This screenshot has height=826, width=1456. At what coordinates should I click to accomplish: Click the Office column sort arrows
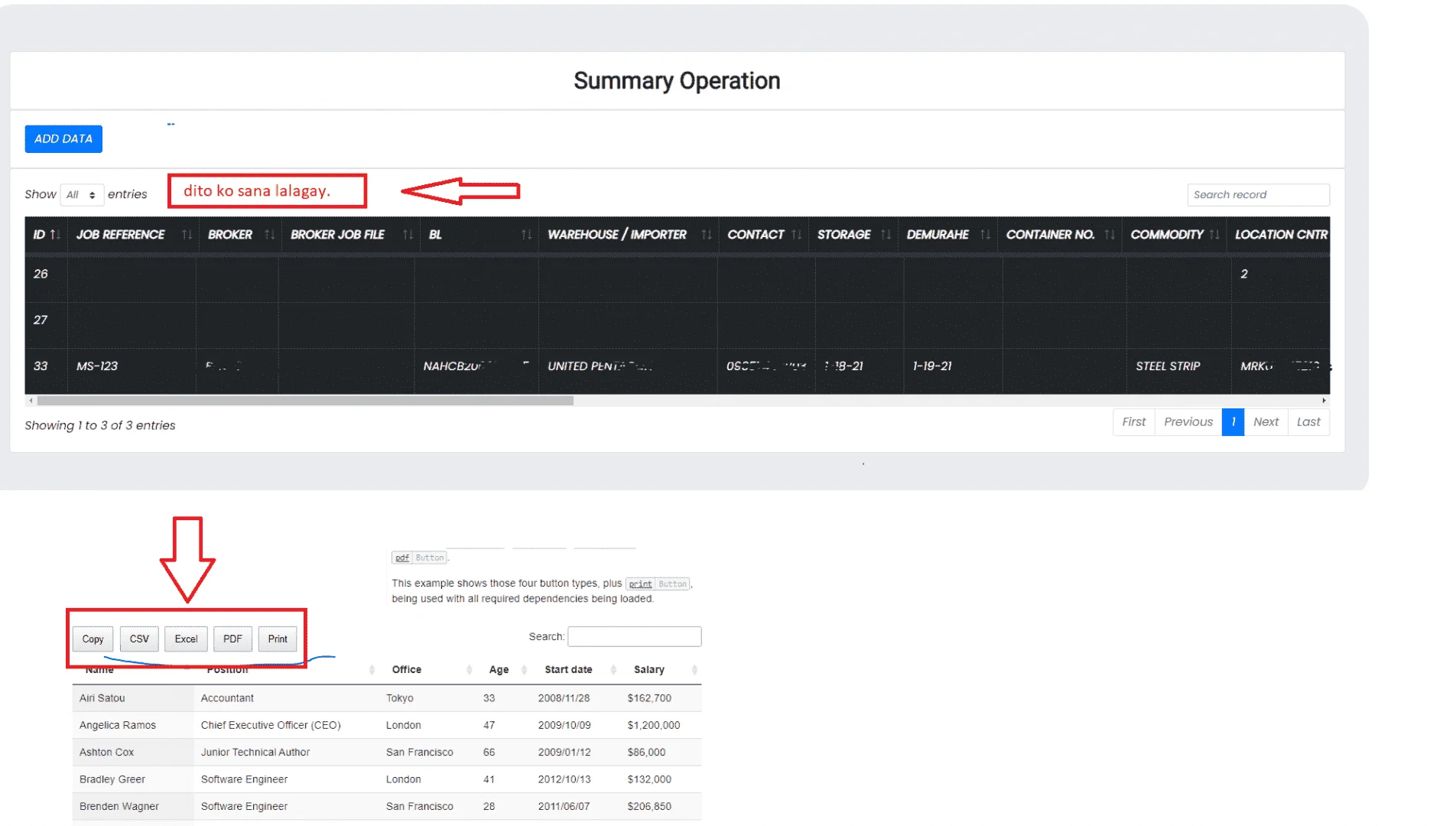469,670
